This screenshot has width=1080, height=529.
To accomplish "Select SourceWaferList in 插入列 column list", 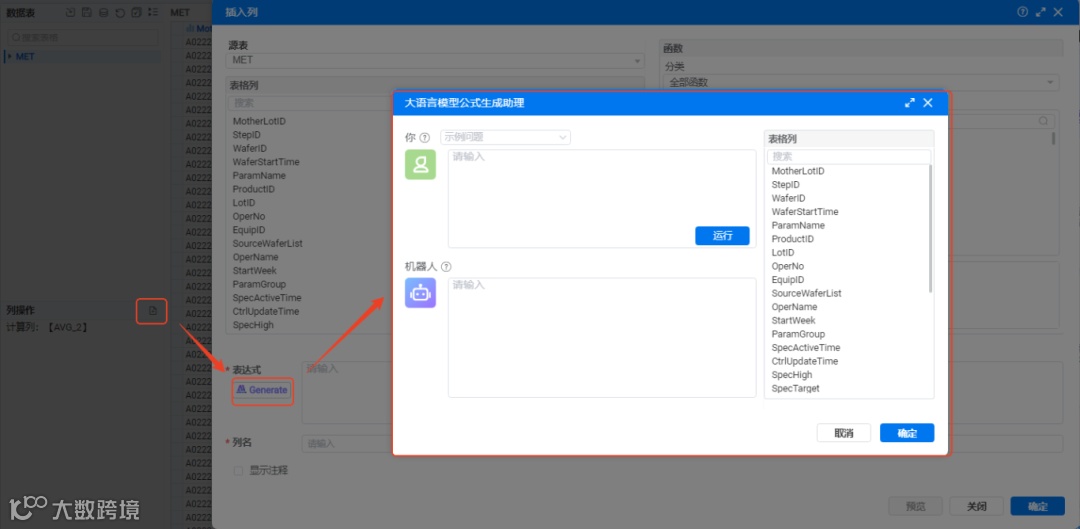I will tap(267, 243).
